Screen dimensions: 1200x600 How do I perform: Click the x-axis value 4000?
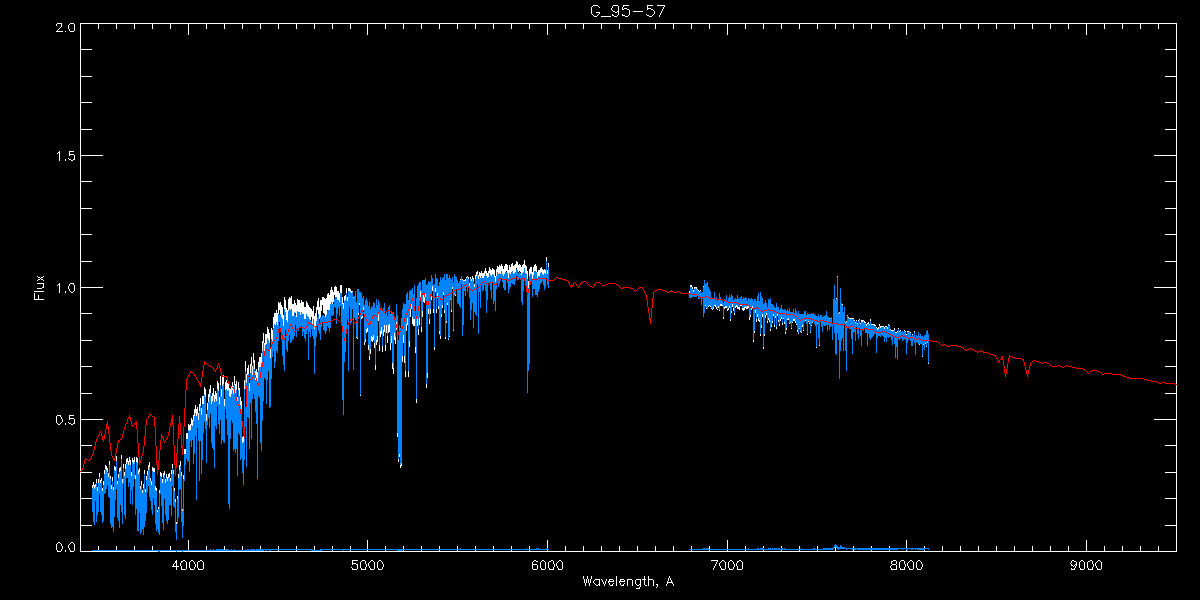[188, 566]
